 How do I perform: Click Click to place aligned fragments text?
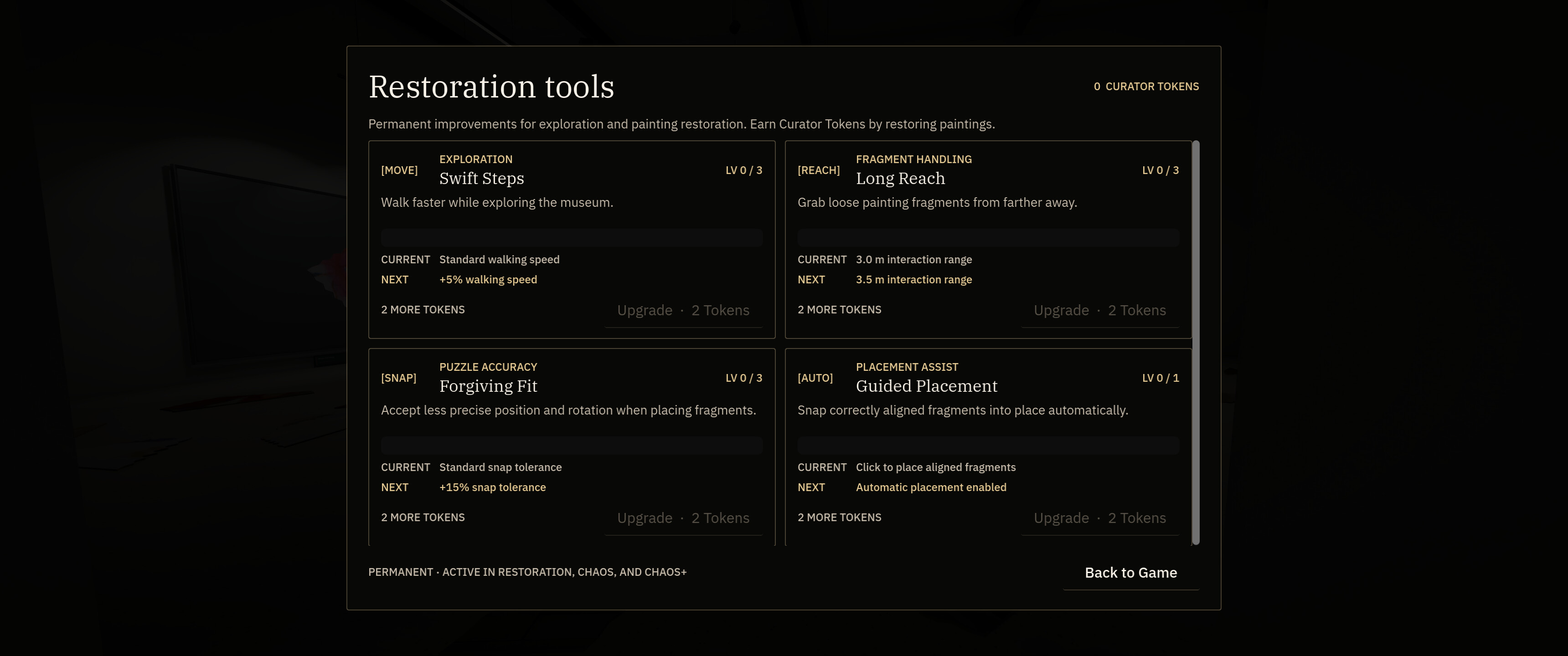(936, 467)
